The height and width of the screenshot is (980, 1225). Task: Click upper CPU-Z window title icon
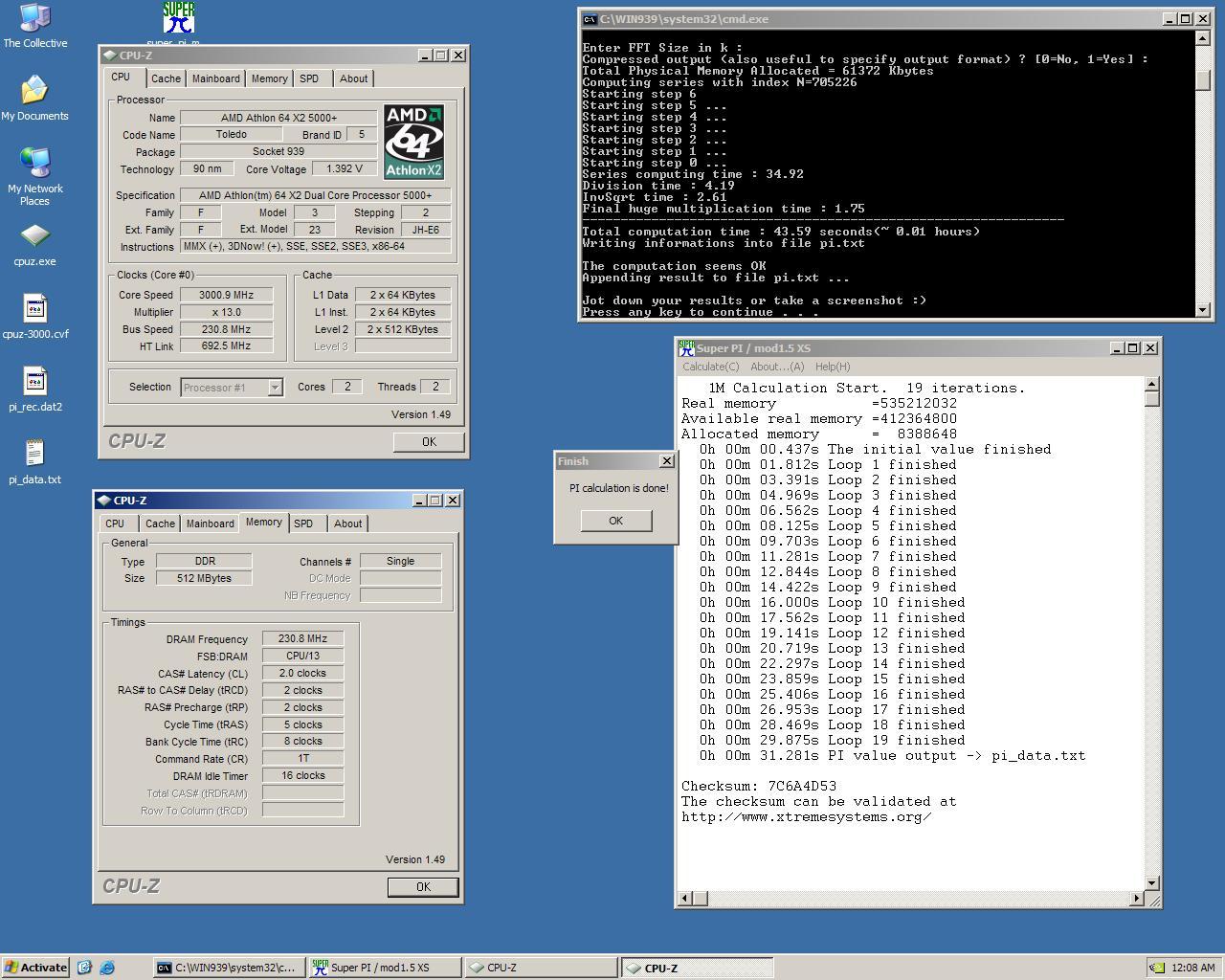(x=110, y=56)
